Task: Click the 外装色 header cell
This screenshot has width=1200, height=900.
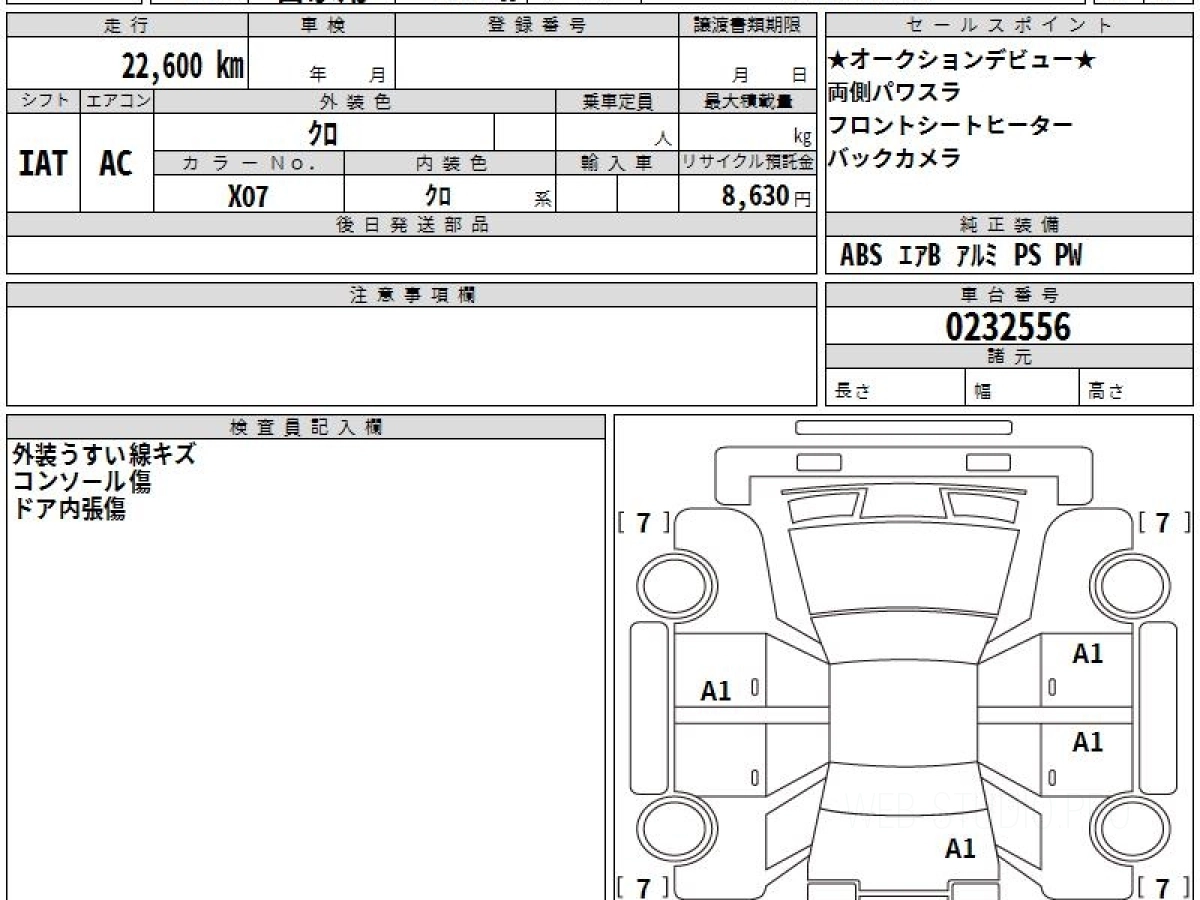Action: point(355,101)
